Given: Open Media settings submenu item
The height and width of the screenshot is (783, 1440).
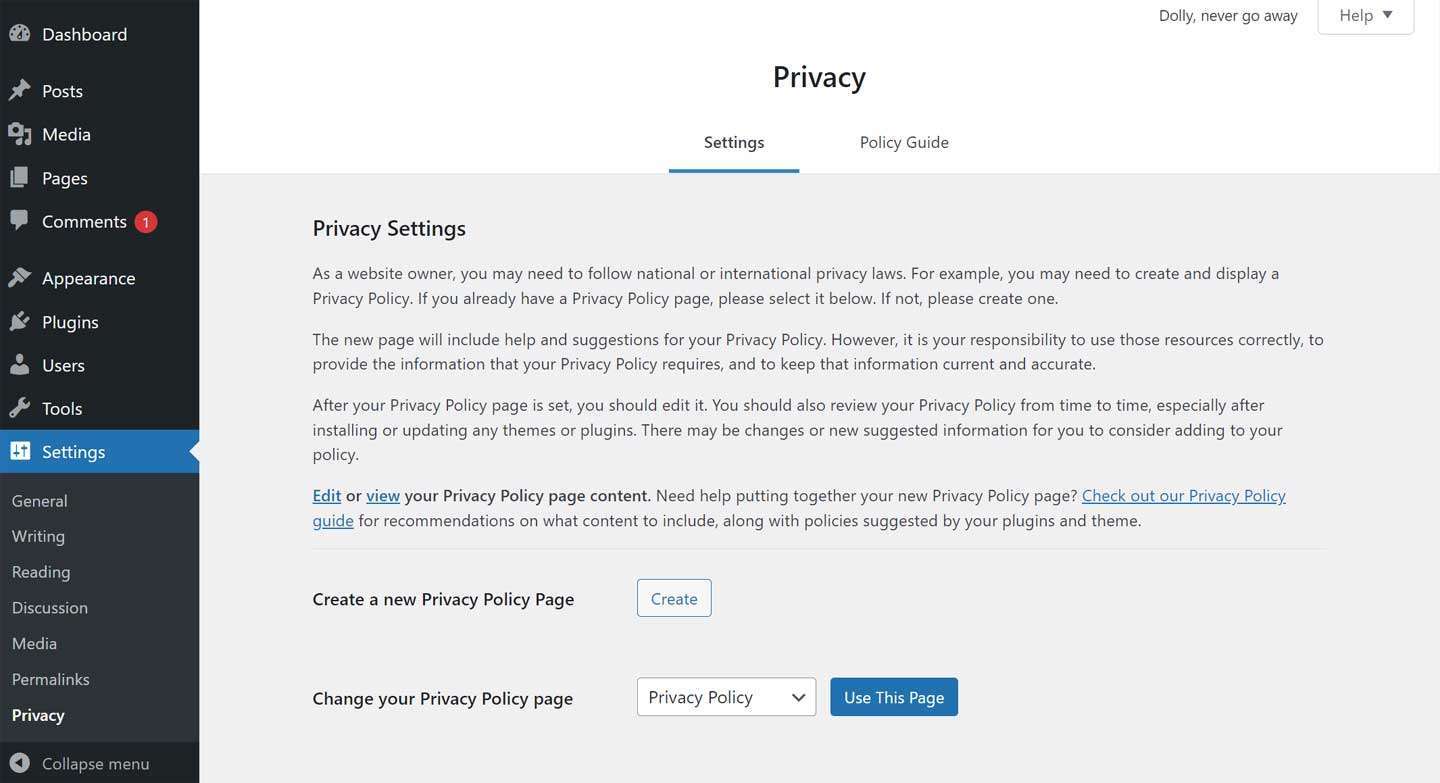Looking at the screenshot, I should pyautogui.click(x=34, y=644).
